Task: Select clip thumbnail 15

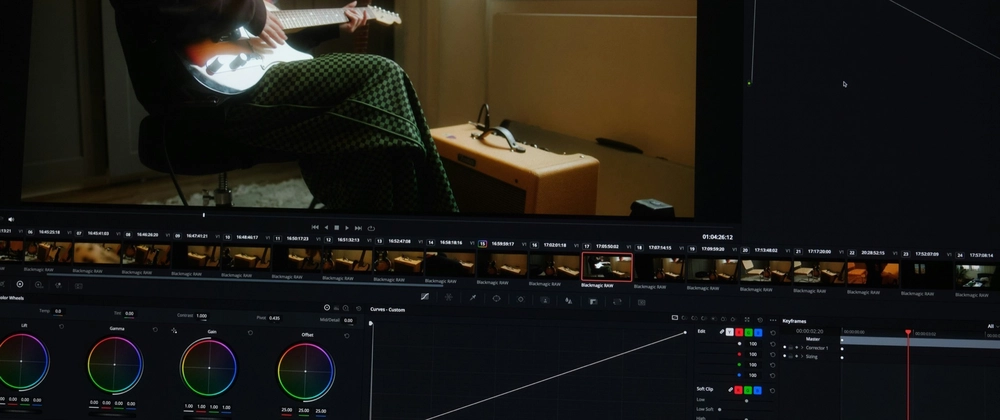Action: click(503, 264)
